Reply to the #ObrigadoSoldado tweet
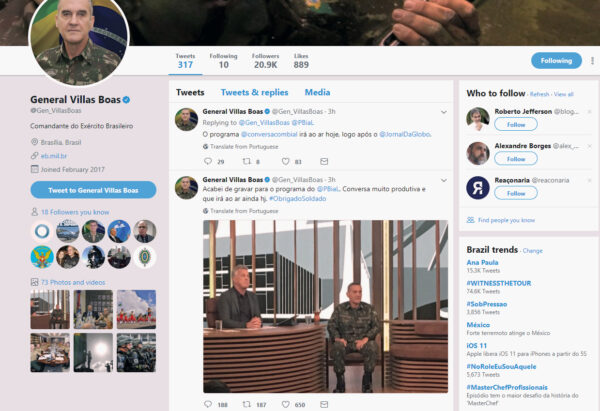 pyautogui.click(x=208, y=404)
